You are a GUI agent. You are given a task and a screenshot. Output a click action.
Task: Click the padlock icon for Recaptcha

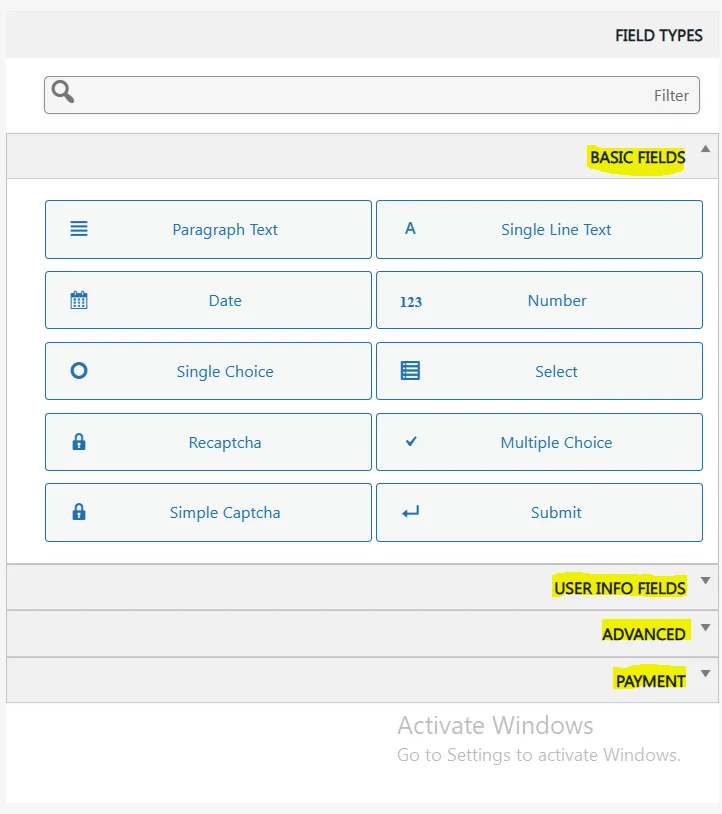click(x=79, y=442)
